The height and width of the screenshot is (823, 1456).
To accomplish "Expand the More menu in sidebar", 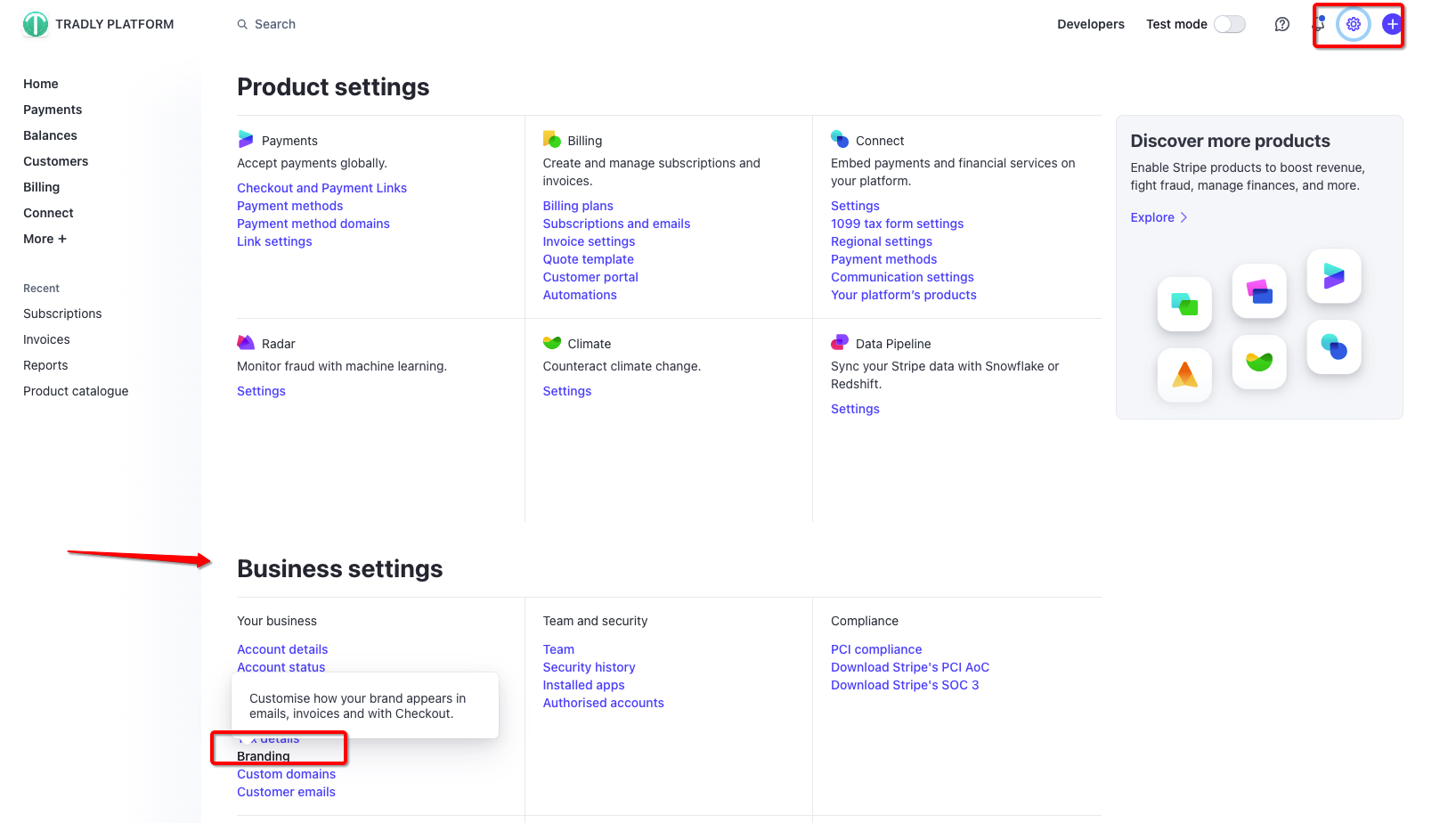I will tap(45, 239).
